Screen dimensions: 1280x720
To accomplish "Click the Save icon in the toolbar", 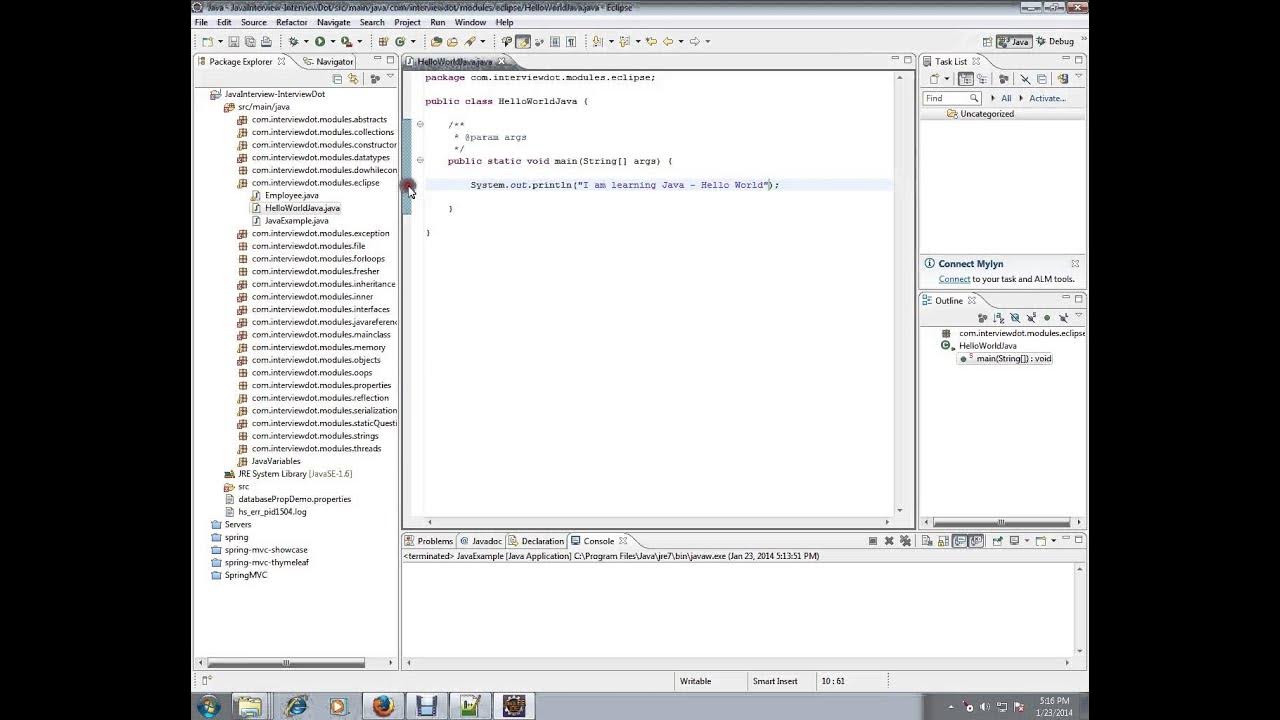I will [x=233, y=41].
